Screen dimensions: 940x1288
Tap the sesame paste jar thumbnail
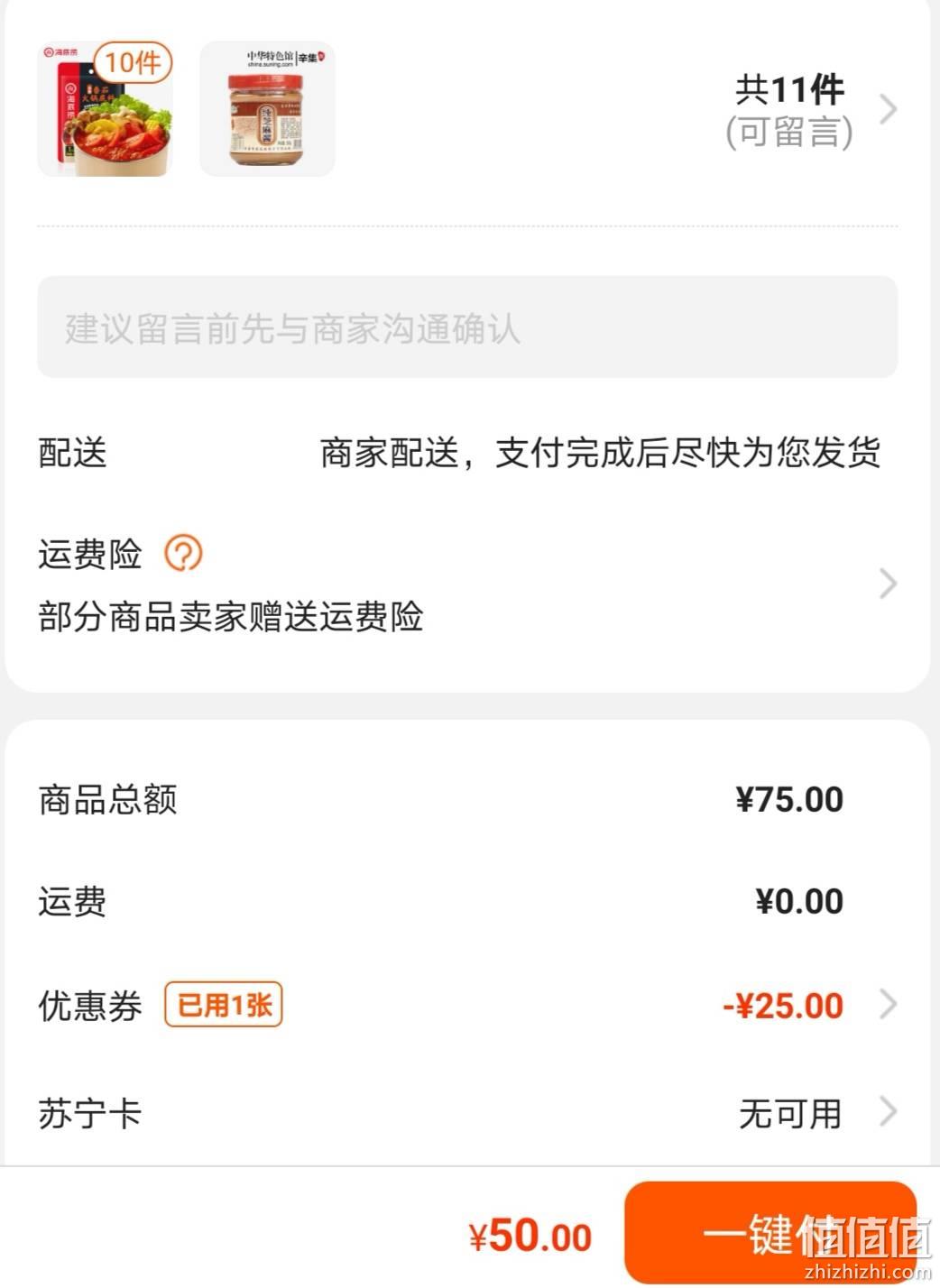point(267,108)
